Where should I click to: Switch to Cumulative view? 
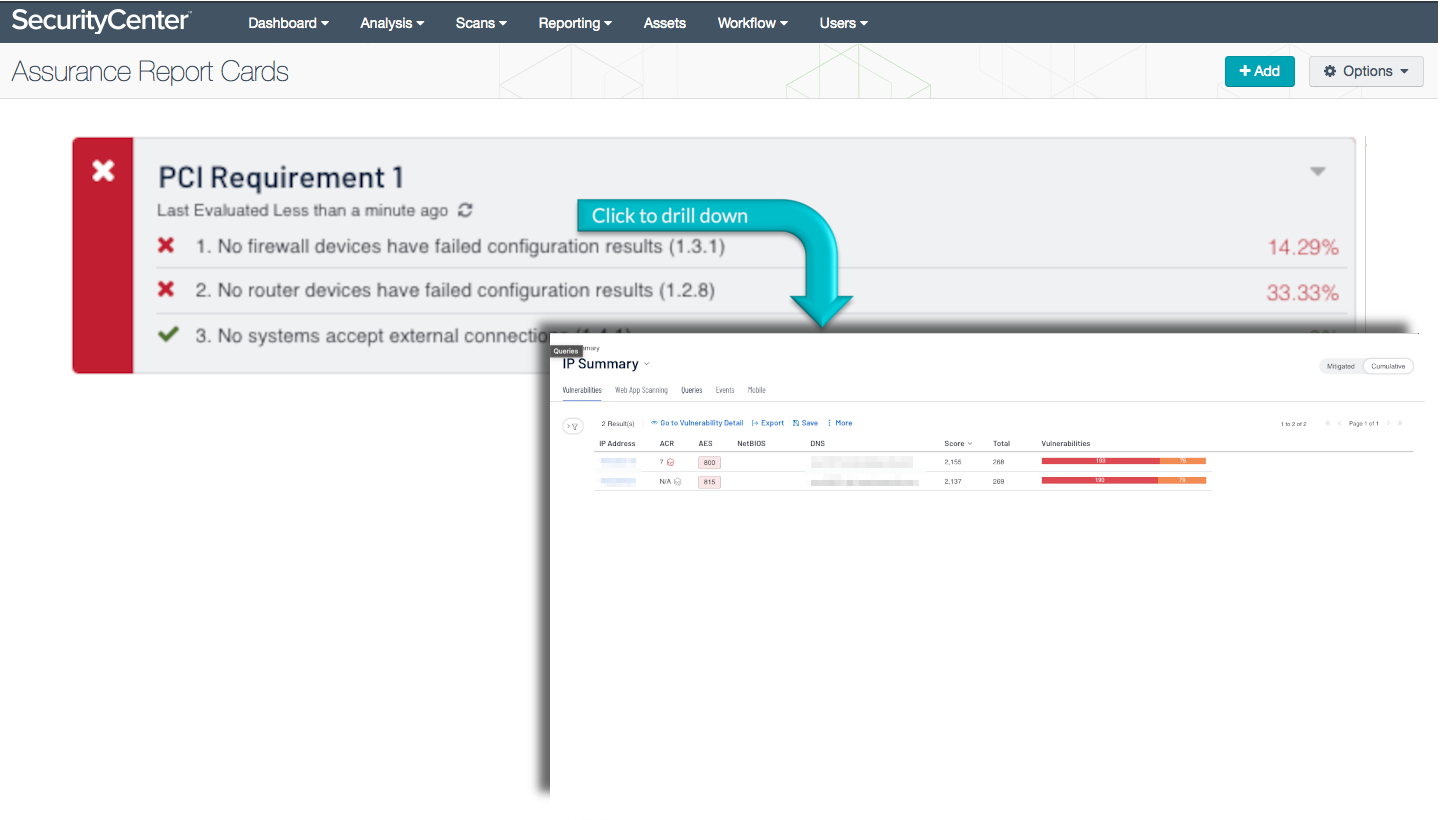click(1388, 366)
